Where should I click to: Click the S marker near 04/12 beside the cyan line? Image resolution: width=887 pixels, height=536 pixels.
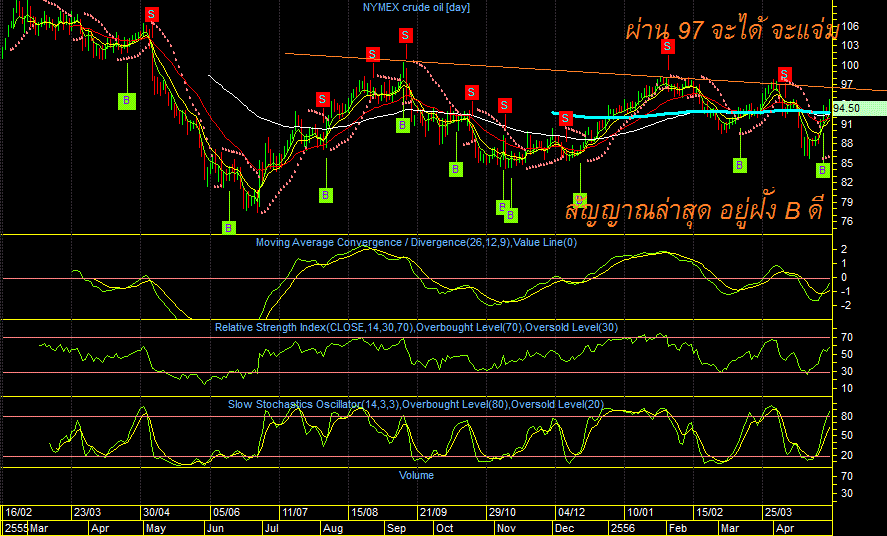point(566,118)
